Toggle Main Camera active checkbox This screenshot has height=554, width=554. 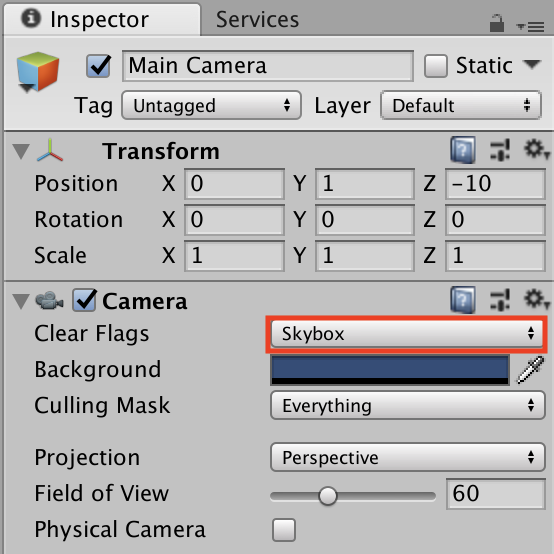point(98,66)
